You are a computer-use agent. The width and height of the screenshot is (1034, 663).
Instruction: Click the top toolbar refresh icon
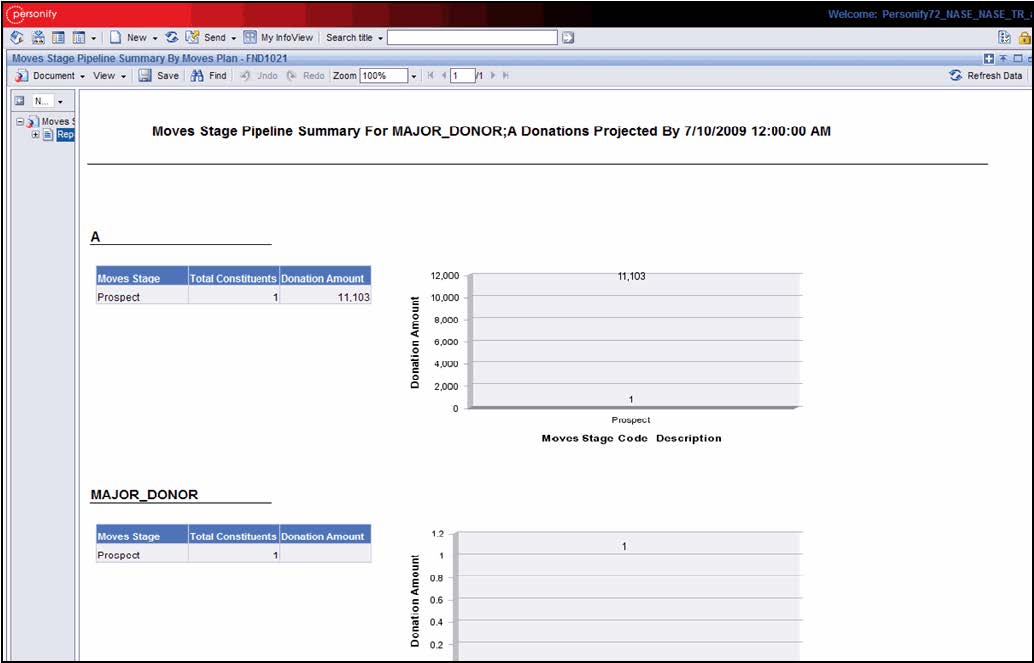[172, 38]
